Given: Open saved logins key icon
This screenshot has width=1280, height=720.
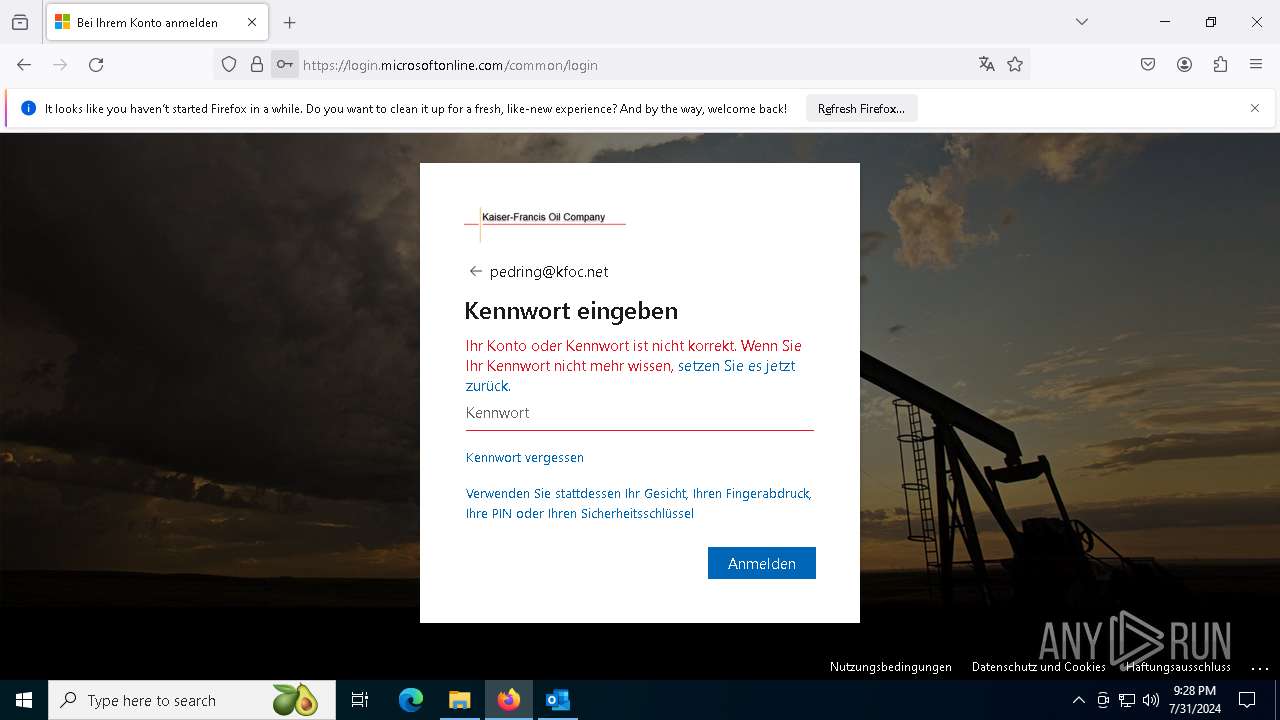Looking at the screenshot, I should [285, 65].
